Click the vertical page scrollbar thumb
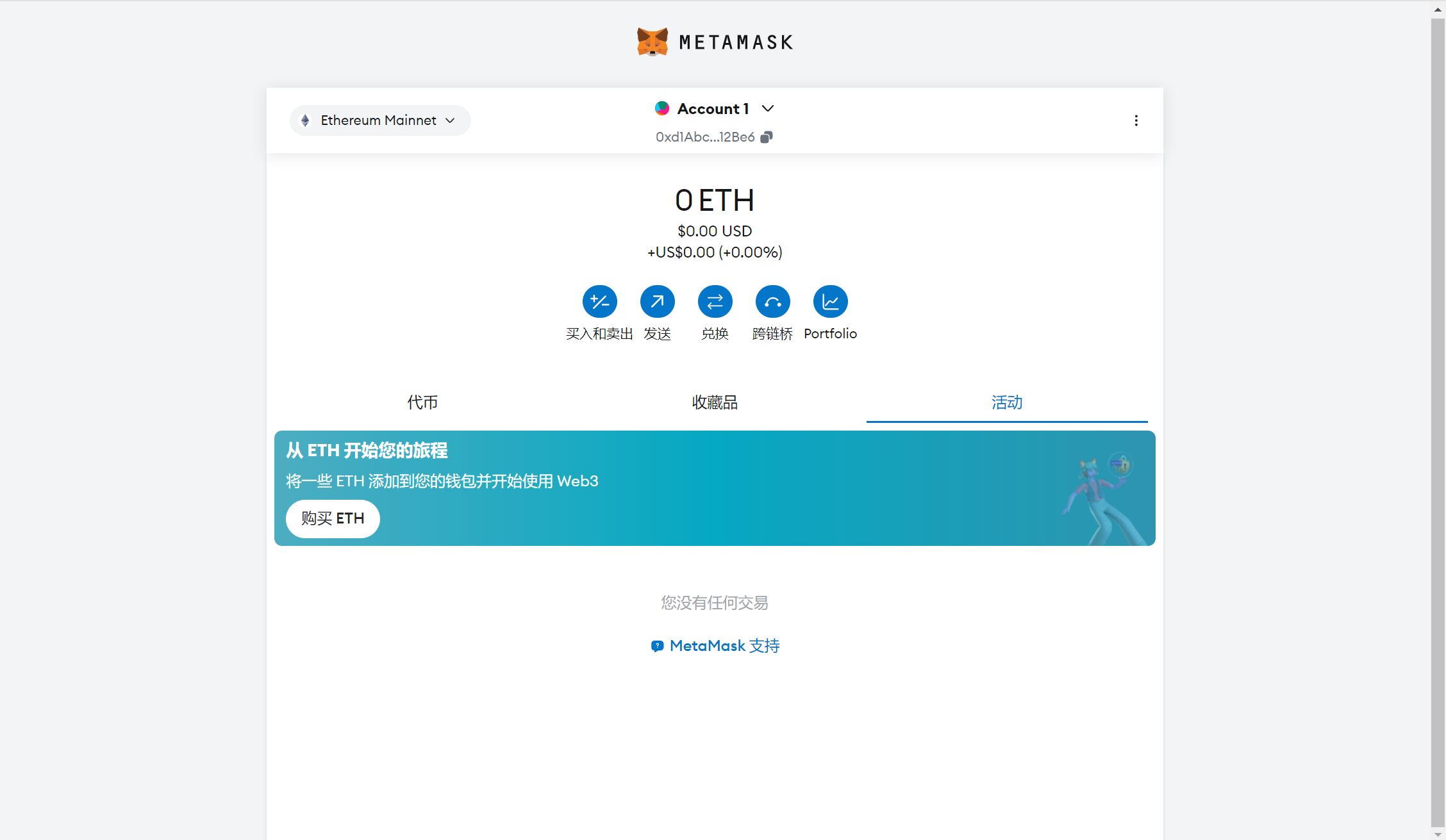The height and width of the screenshot is (840, 1446). [x=1438, y=422]
